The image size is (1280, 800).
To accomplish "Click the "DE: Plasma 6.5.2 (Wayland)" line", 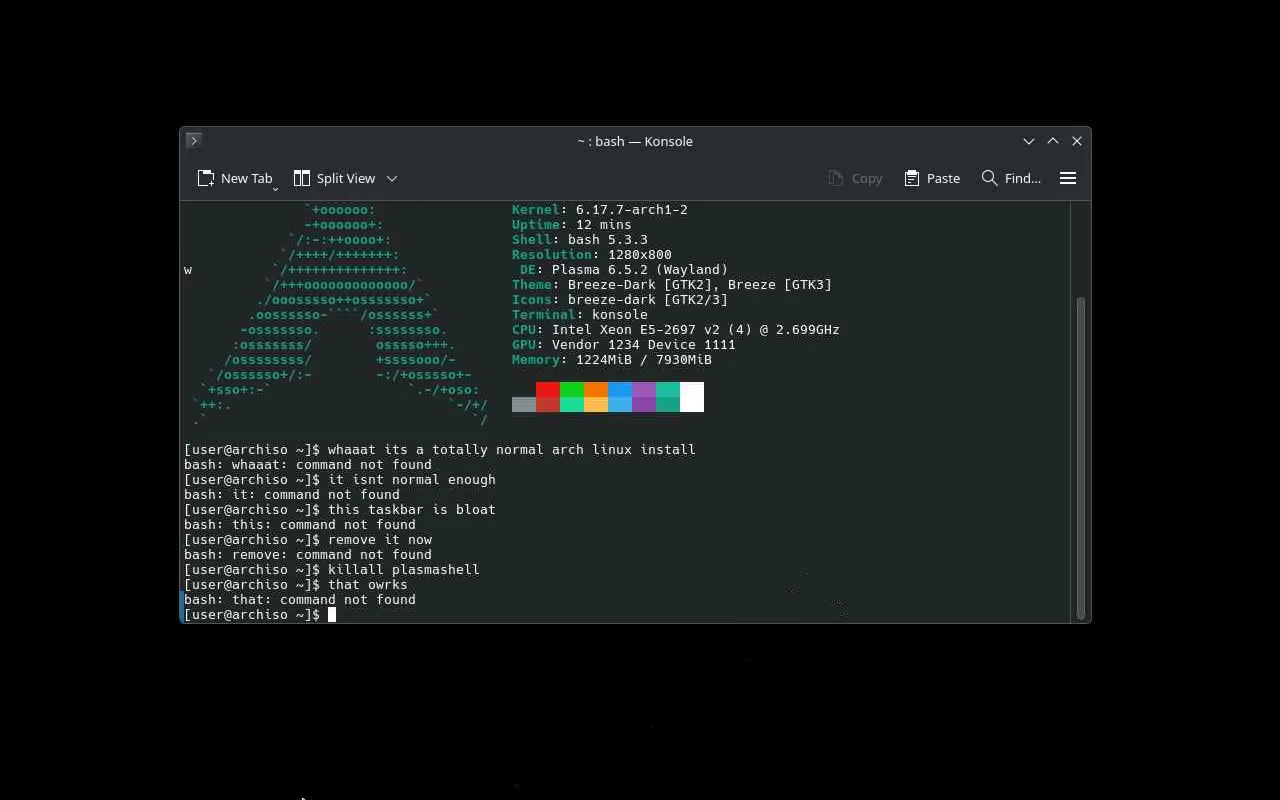I will tap(624, 270).
